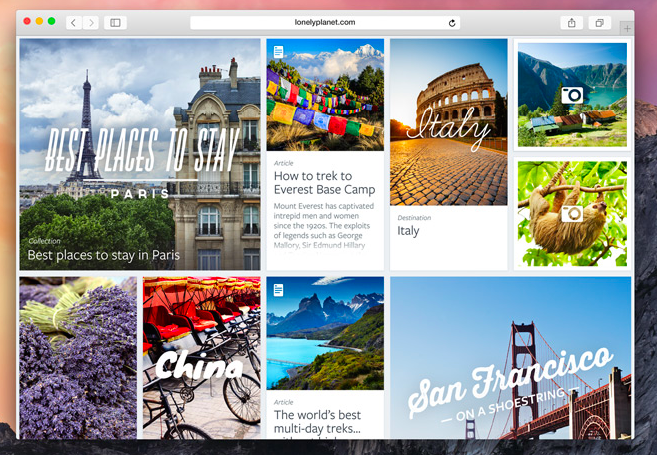This screenshot has height=455, width=657.
Task: Click camera icon on the mountain lake photo
Action: (572, 95)
